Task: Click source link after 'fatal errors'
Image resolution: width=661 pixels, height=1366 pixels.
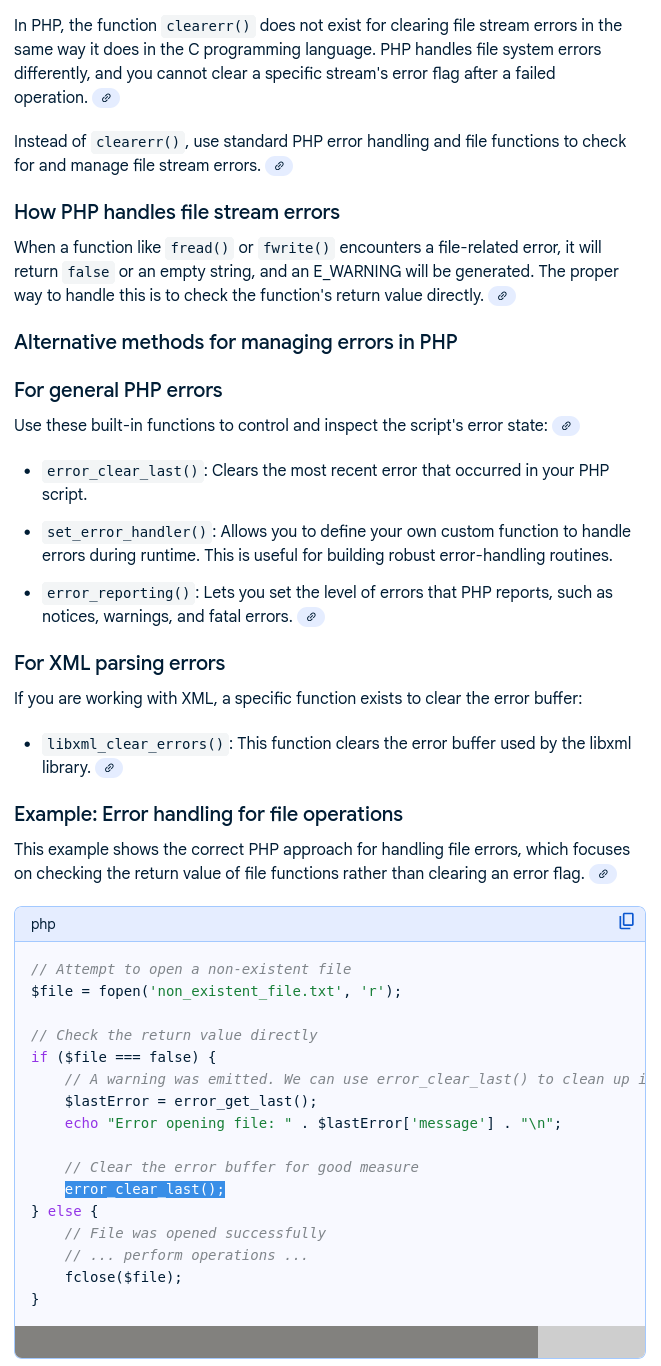Action: point(311,617)
